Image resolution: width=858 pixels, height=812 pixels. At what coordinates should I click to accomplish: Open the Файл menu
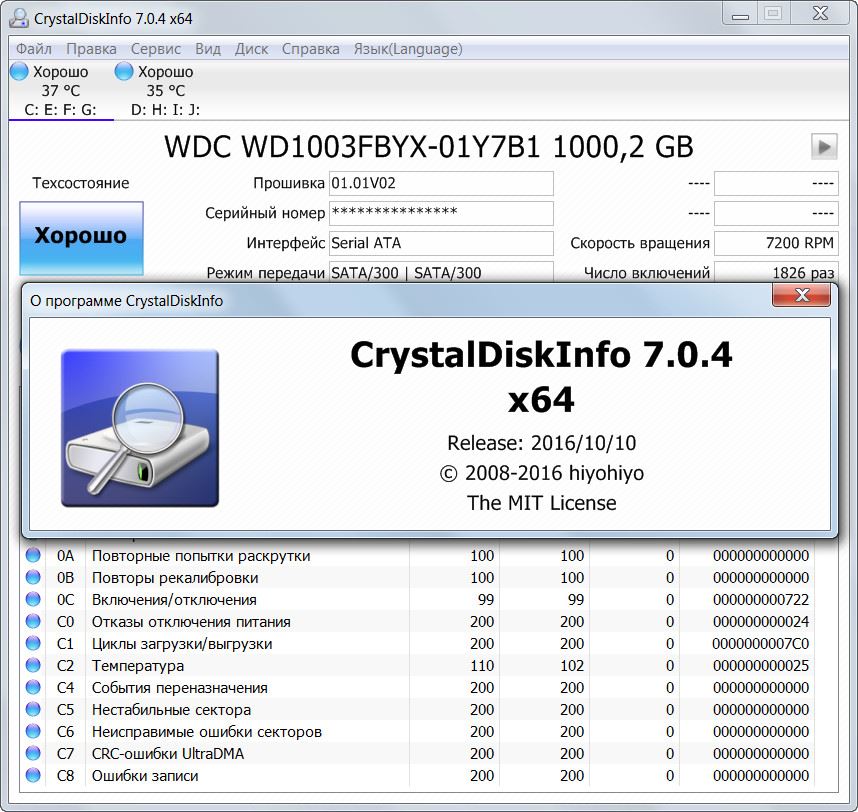33,49
